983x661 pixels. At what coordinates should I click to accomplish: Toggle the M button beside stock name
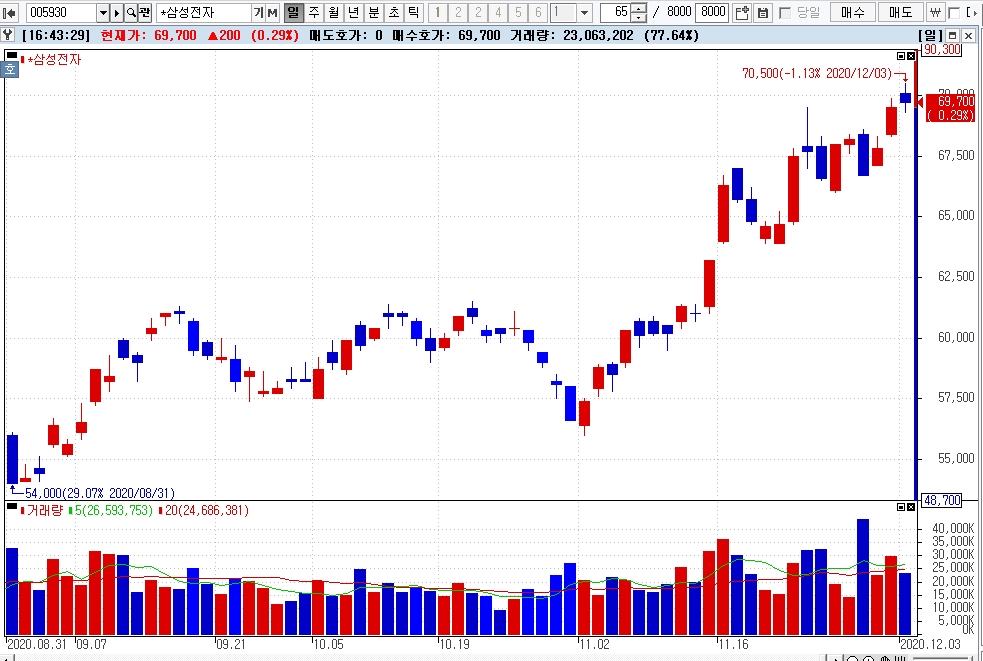[272, 12]
